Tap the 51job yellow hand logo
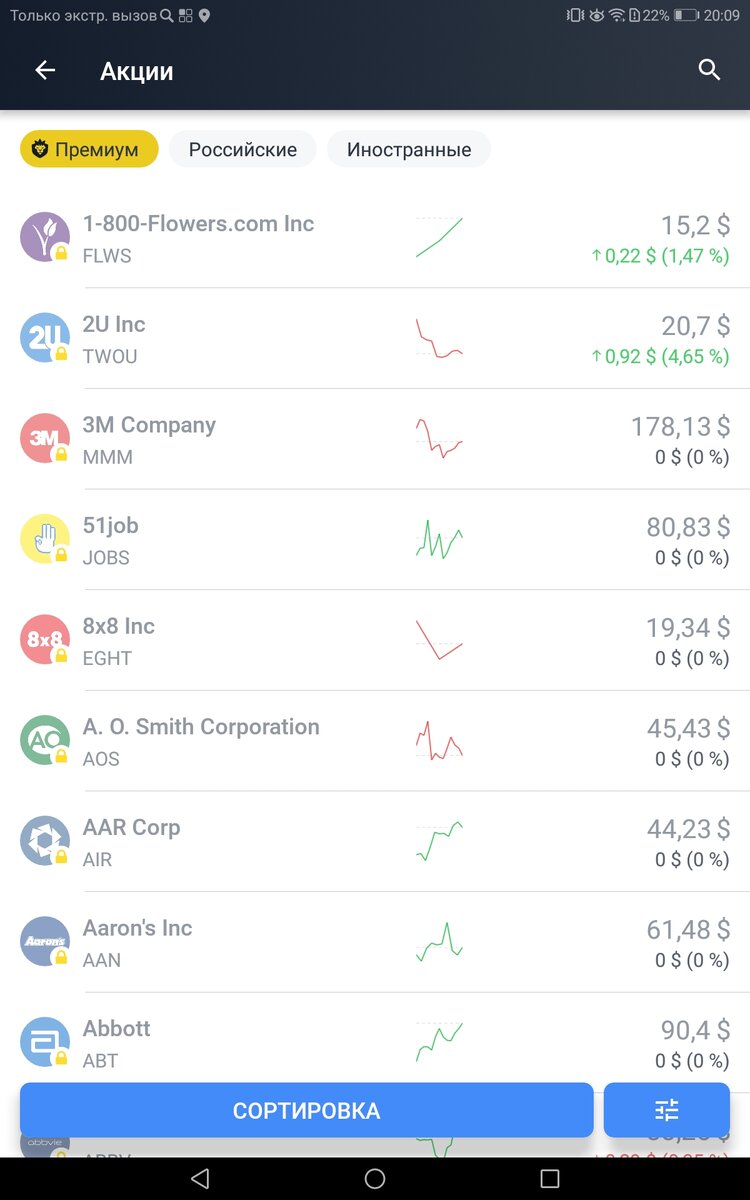The image size is (750, 1200). [45, 539]
